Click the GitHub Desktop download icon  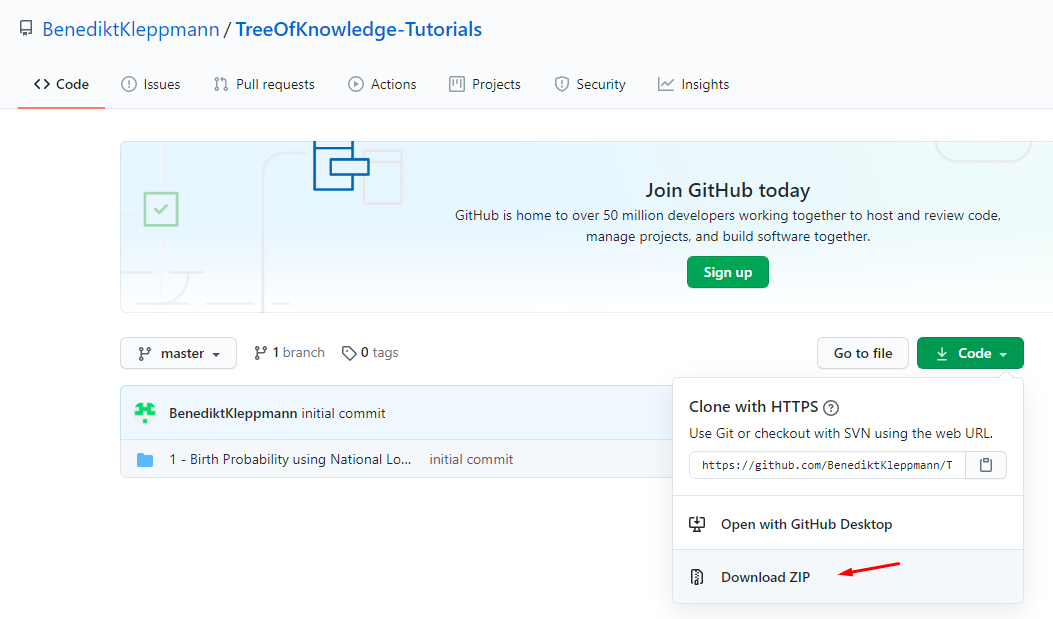[x=697, y=524]
